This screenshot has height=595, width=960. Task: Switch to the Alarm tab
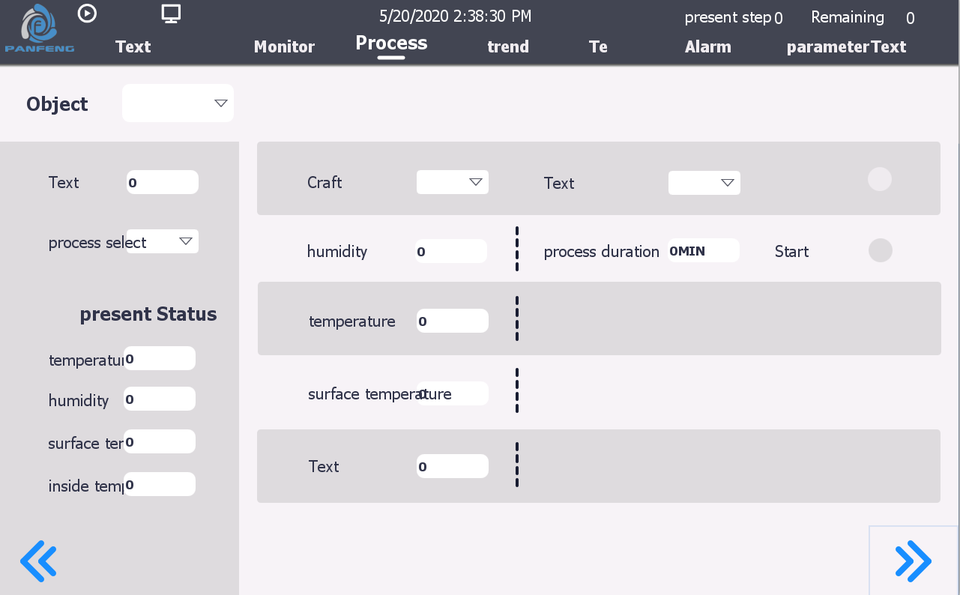click(x=708, y=46)
